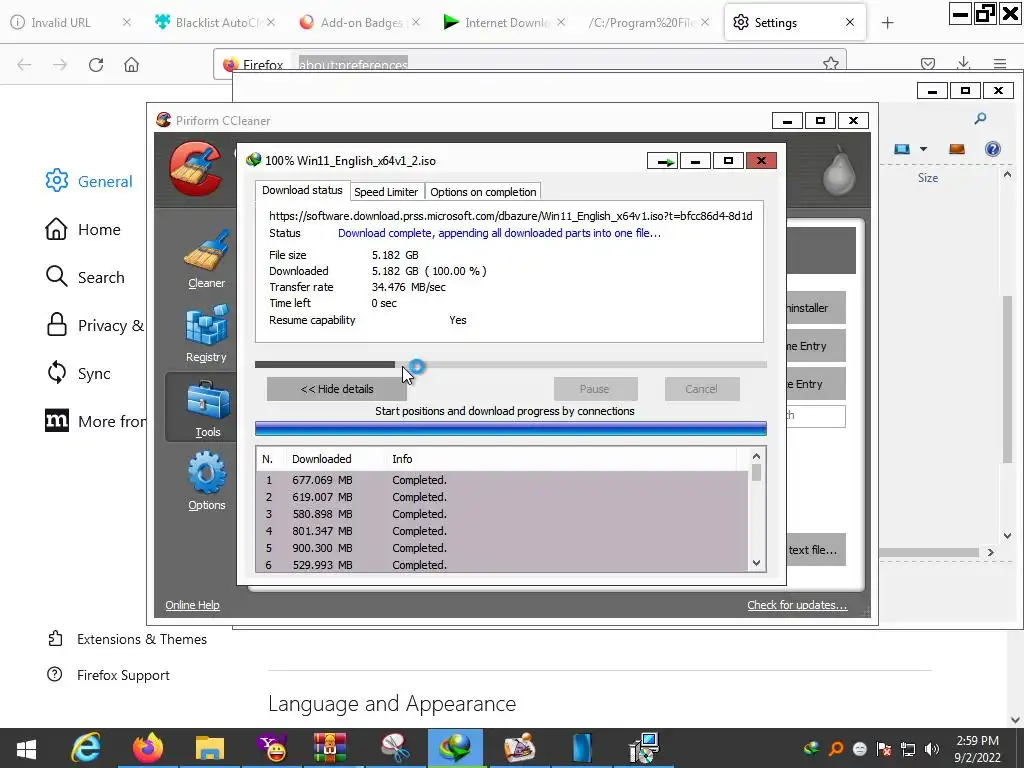Open the Firefox Support link

[x=108, y=675]
